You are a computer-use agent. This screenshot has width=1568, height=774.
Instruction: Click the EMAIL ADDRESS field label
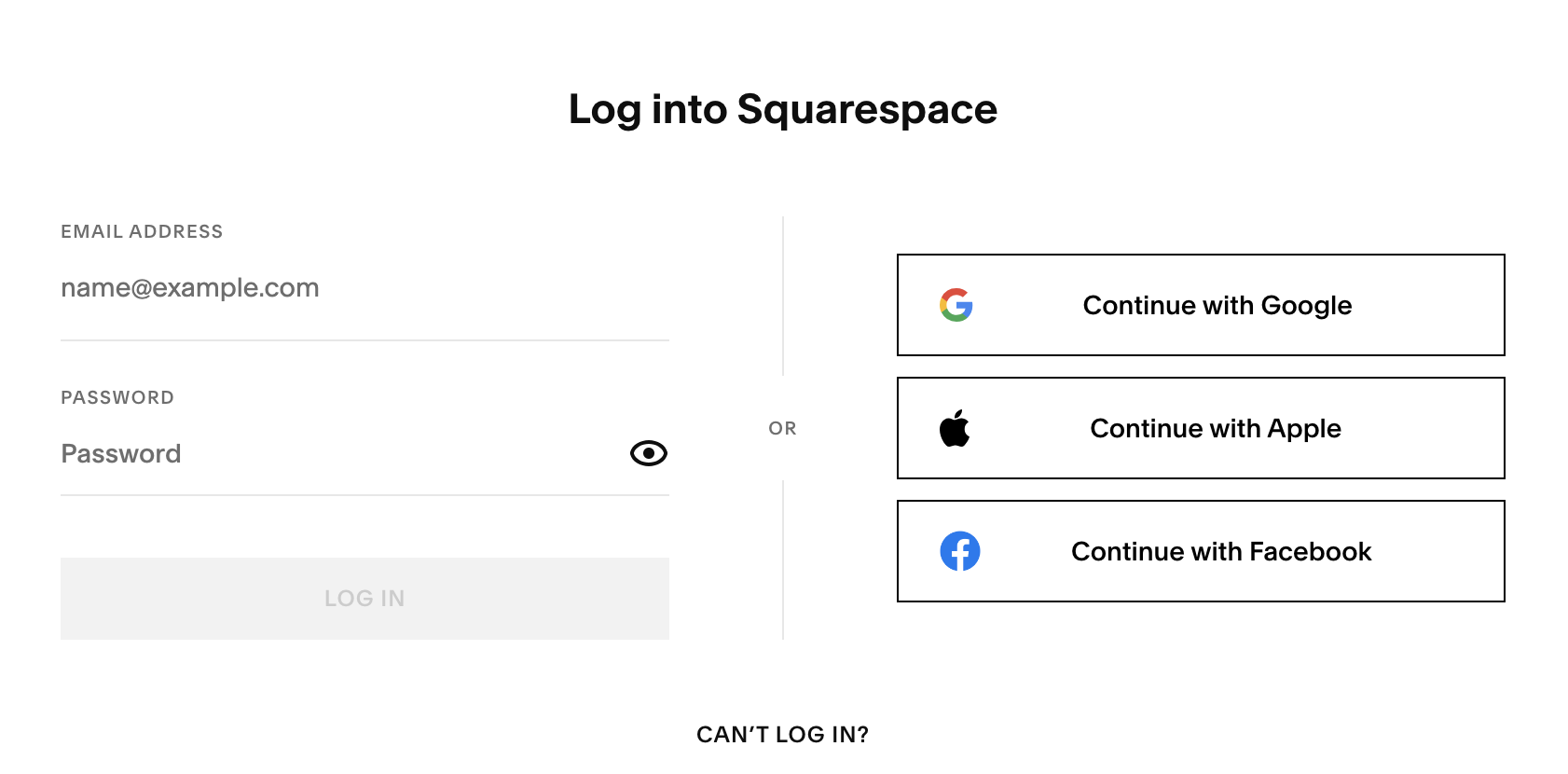[142, 231]
